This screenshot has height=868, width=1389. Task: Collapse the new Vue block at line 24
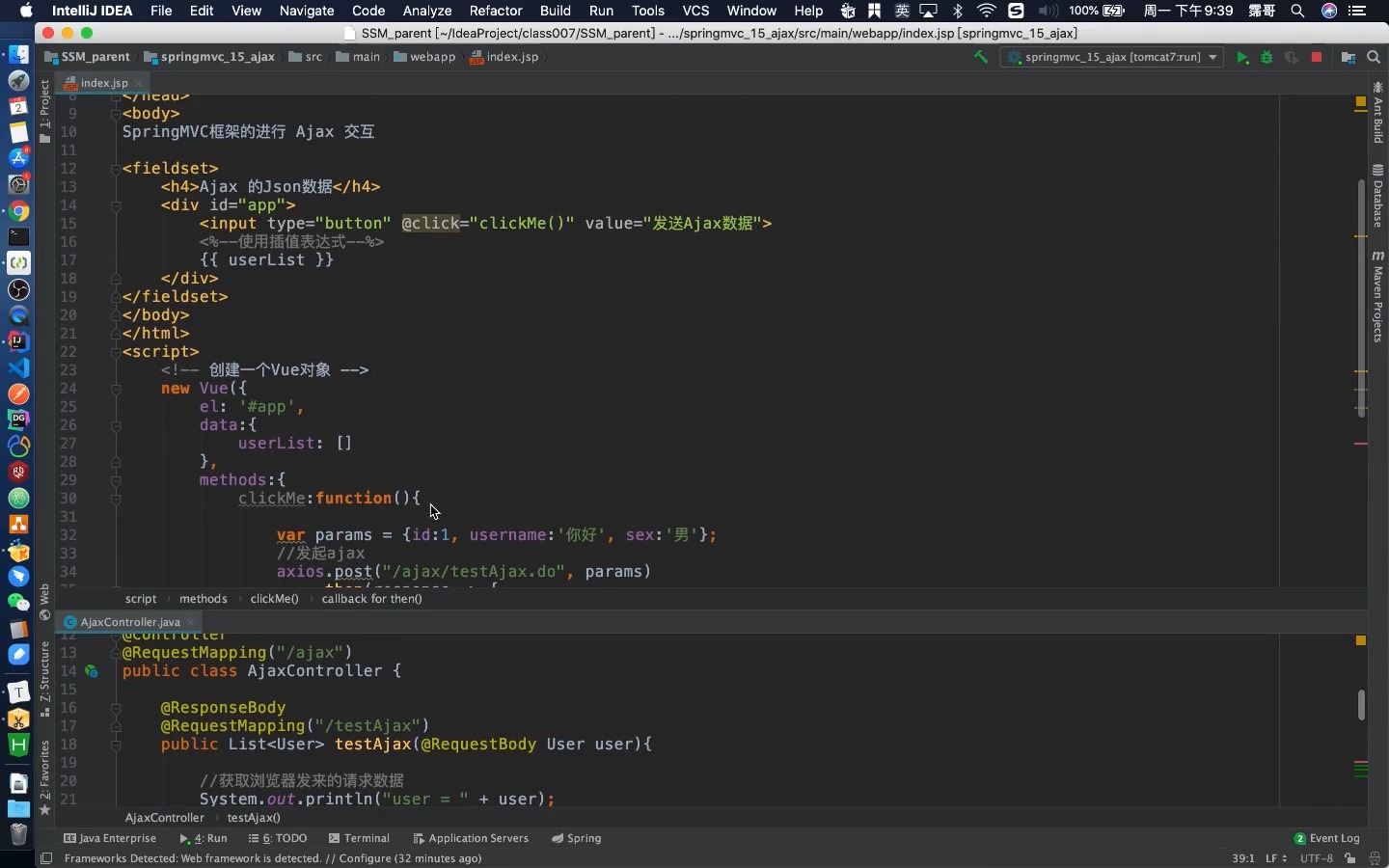pos(116,389)
